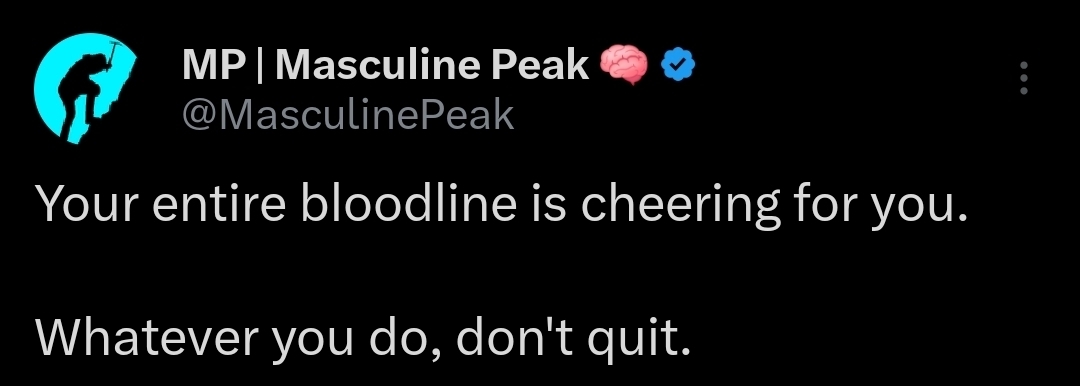Click the blue verified checkmark badge
The image size is (1080, 386).
pos(678,65)
